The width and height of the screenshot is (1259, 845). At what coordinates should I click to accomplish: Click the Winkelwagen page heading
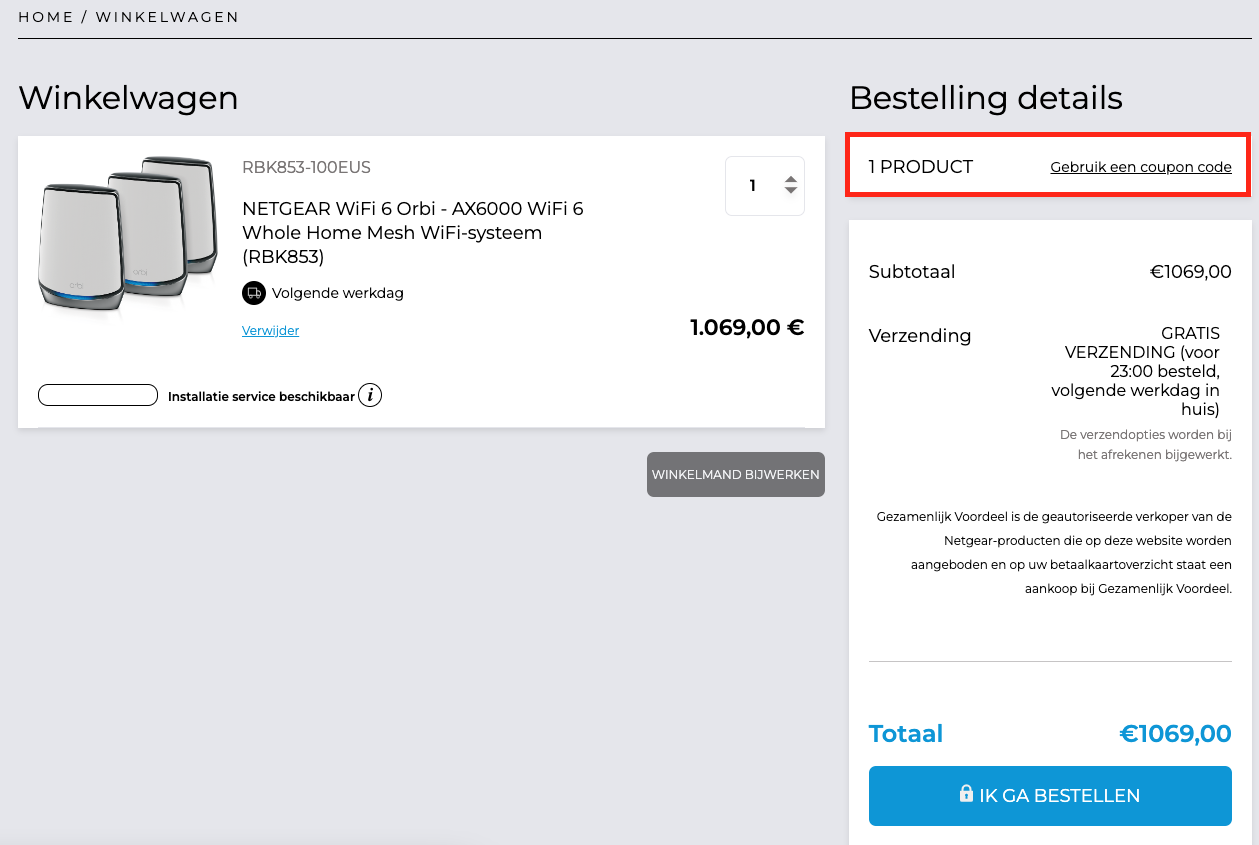click(x=128, y=98)
